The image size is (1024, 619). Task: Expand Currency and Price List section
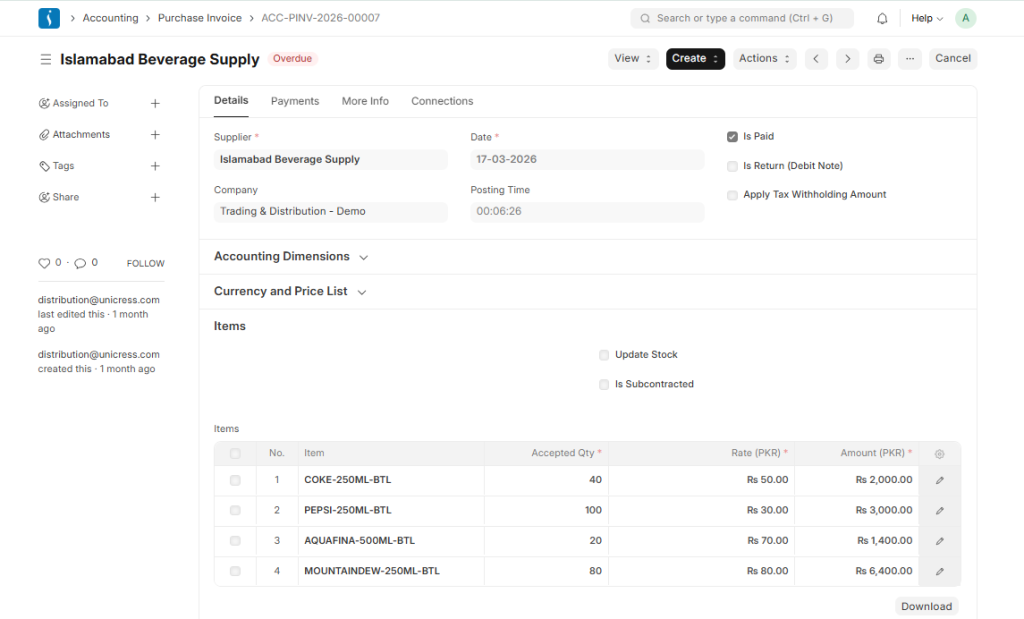(x=290, y=291)
